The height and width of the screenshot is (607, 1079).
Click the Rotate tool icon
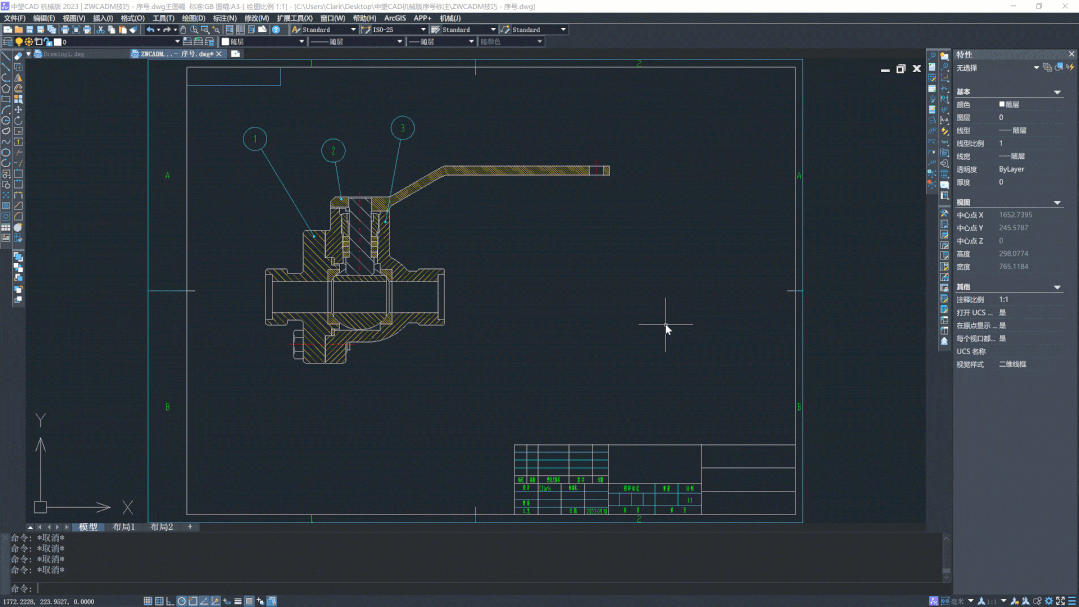(x=18, y=121)
